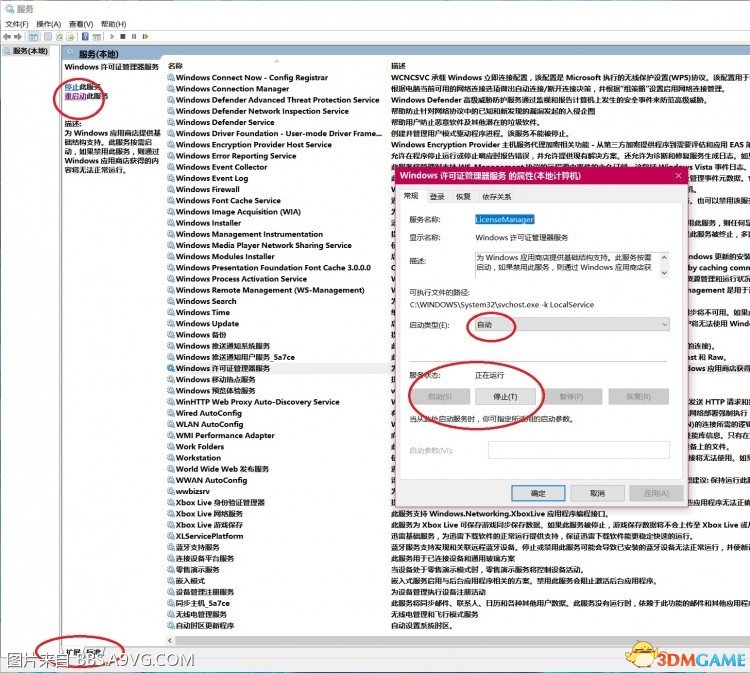The image size is (750, 673).
Task: Click the gear icon beside Windows Firewall
Action: tap(171, 189)
